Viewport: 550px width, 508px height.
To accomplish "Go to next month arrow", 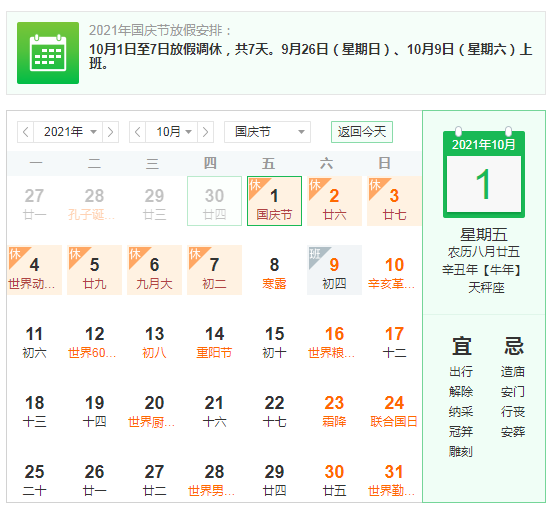I will click(206, 132).
